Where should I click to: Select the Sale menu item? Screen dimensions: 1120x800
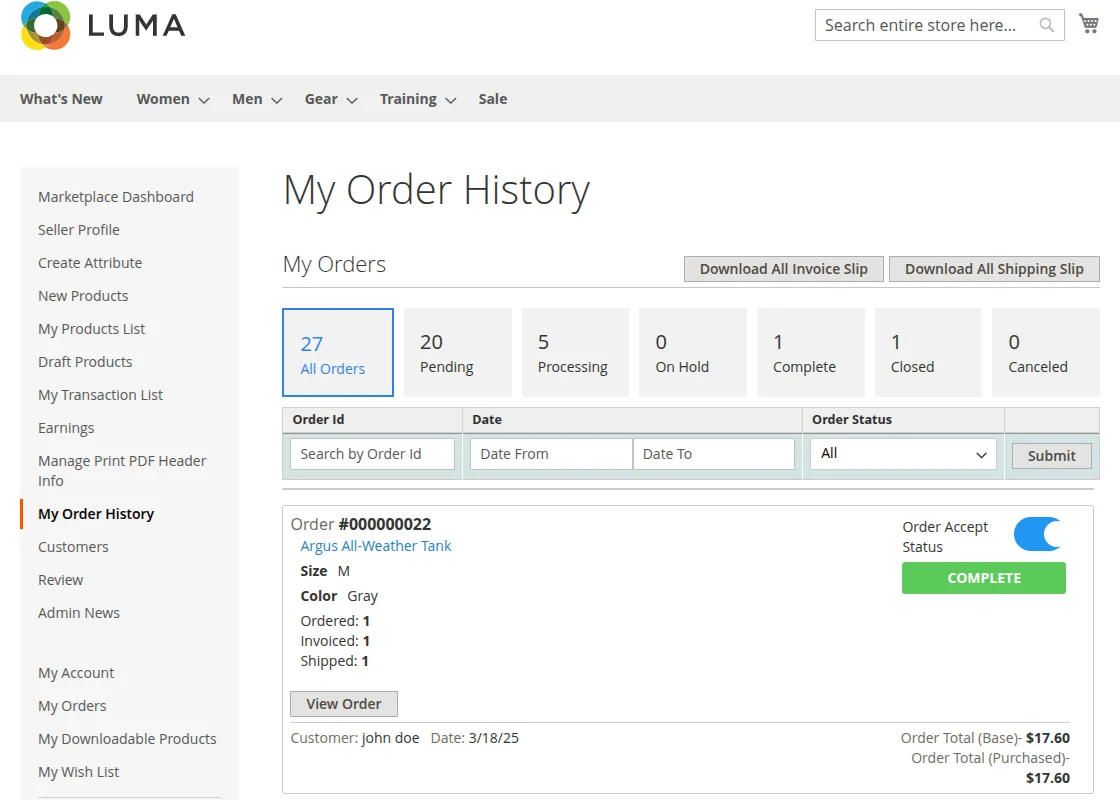click(492, 98)
